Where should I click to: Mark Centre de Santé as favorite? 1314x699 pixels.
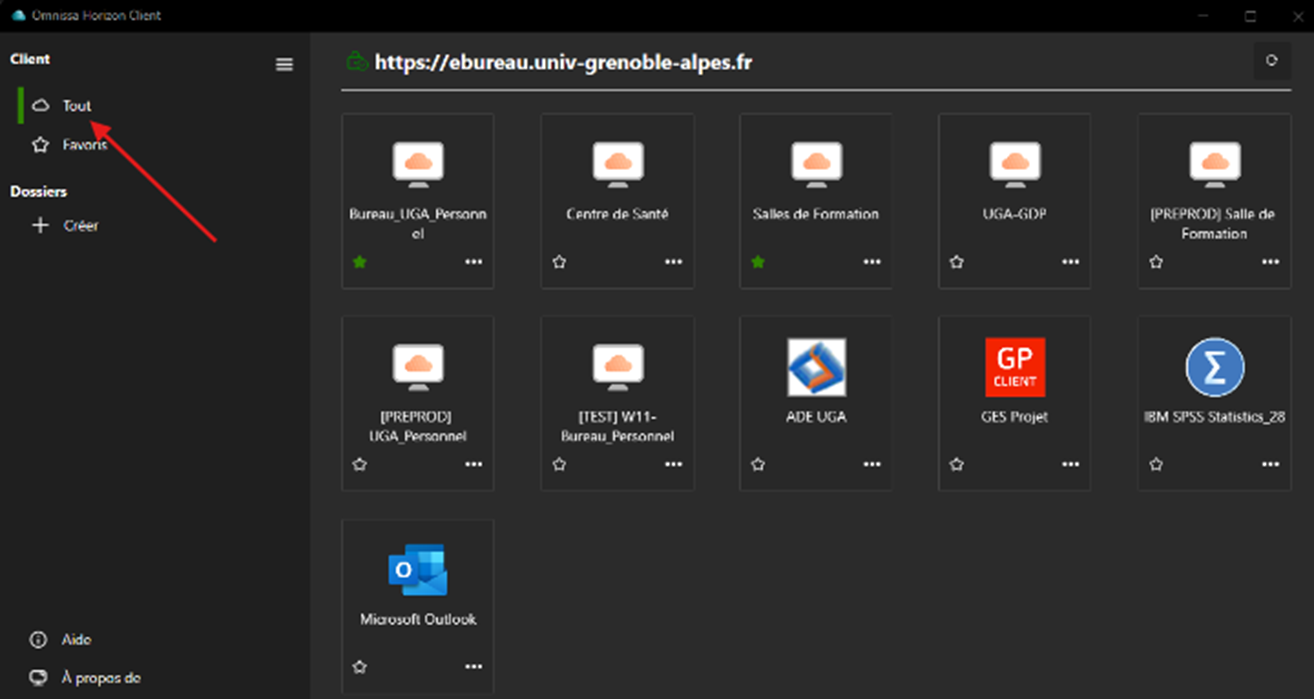pos(559,262)
